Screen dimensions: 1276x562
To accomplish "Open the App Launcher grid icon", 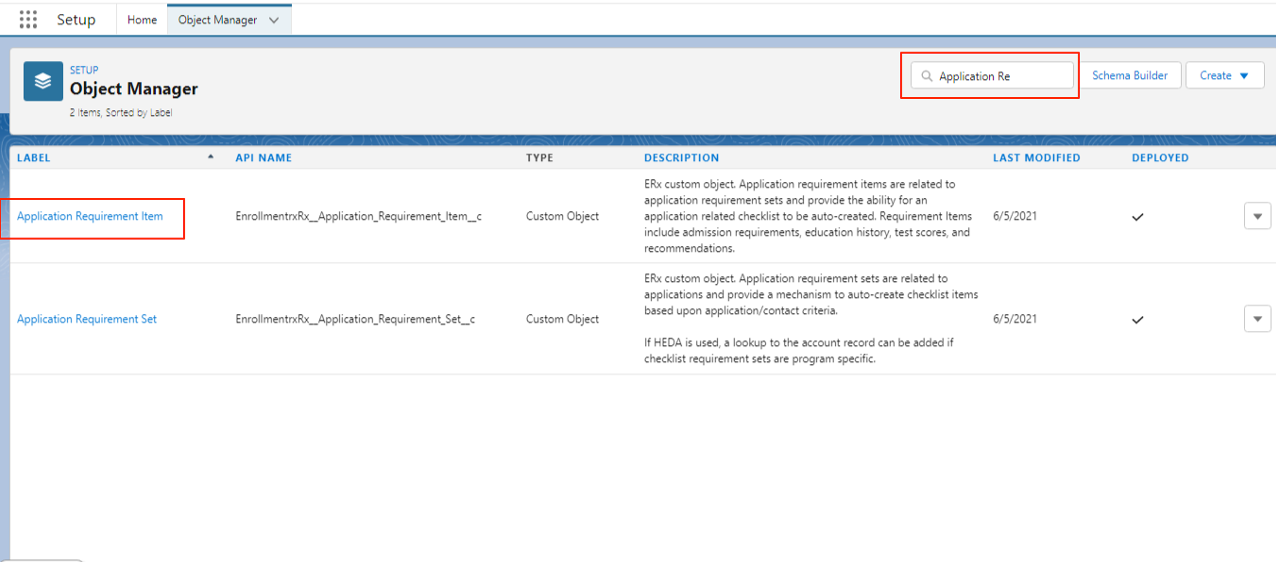I will click(28, 20).
